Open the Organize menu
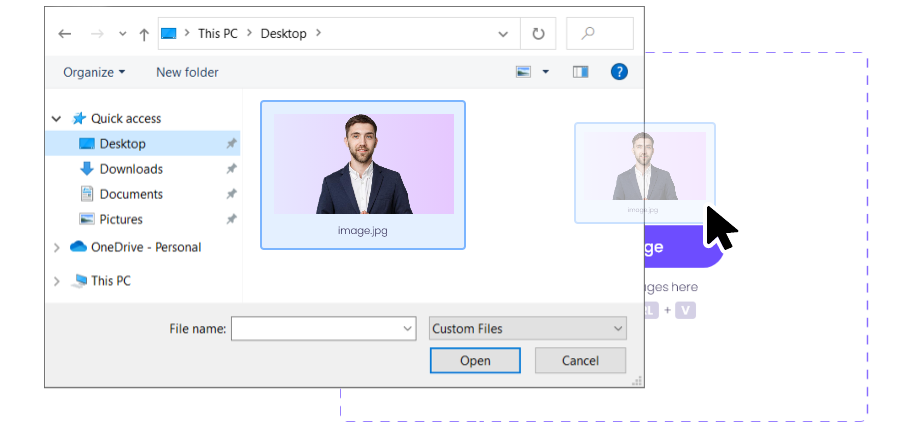 click(x=94, y=72)
